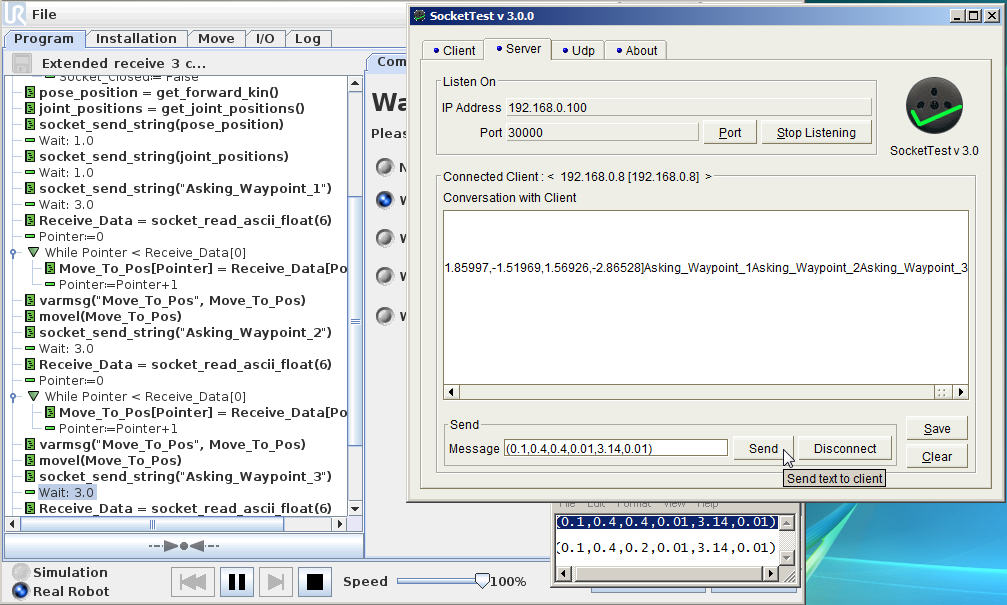
Task: Open the File menu
Action: (44, 14)
